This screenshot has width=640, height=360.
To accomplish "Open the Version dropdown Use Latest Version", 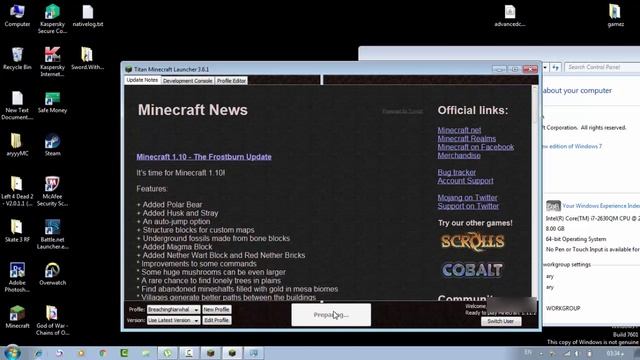I will pos(173,320).
